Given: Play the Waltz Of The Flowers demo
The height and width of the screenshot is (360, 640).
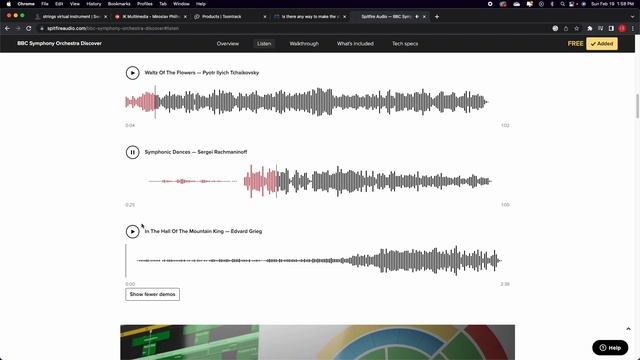Looking at the screenshot, I should [132, 73].
